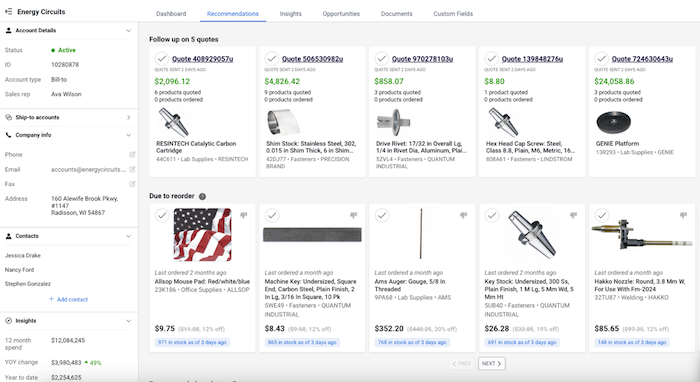Image resolution: width=700 pixels, height=382 pixels.
Task: Thumbs down the Allsop Mouse Pad recommendation
Action: tap(244, 215)
